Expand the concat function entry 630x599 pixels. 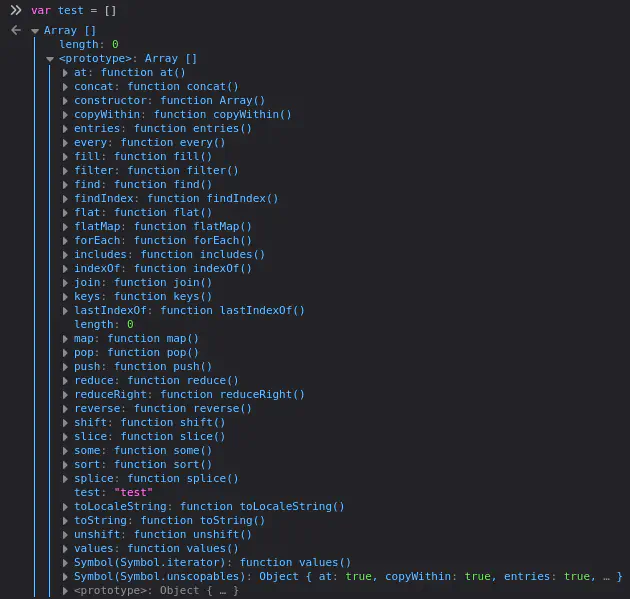(66, 87)
